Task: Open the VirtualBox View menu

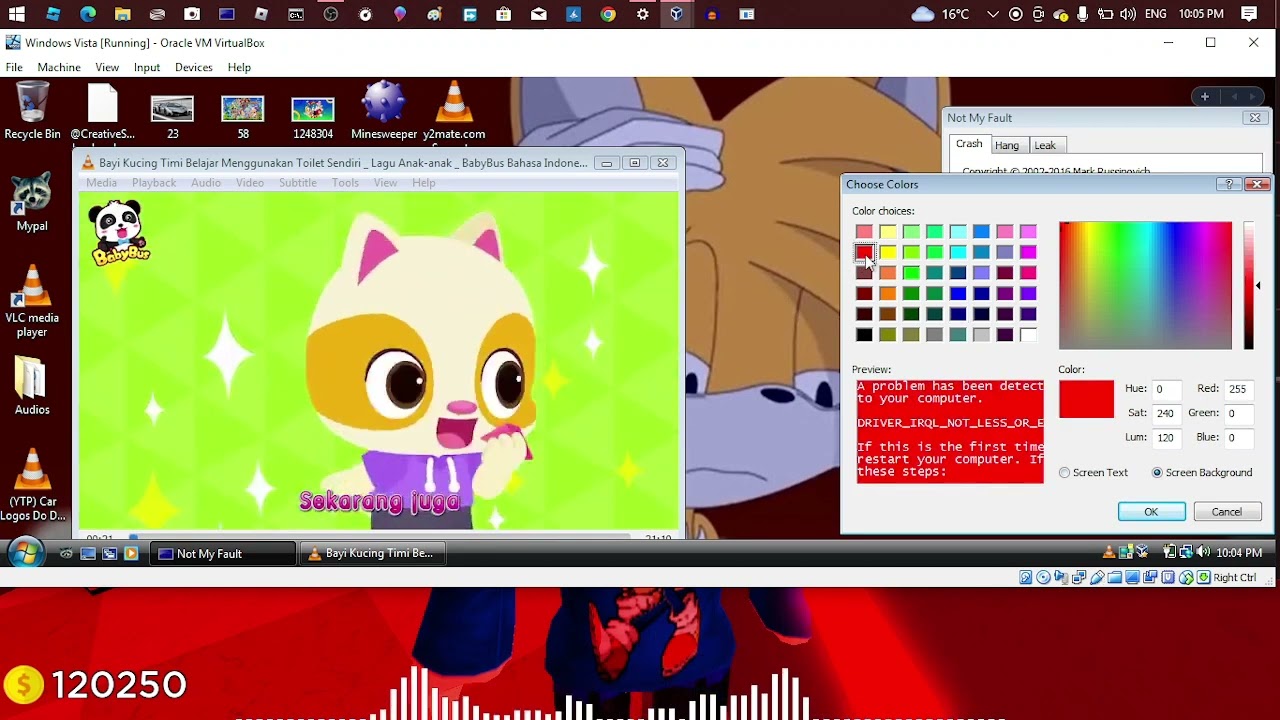Action: tap(107, 67)
